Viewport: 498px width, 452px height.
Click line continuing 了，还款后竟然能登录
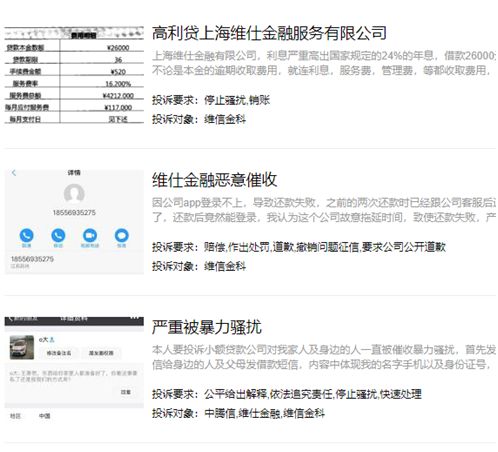click(324, 217)
